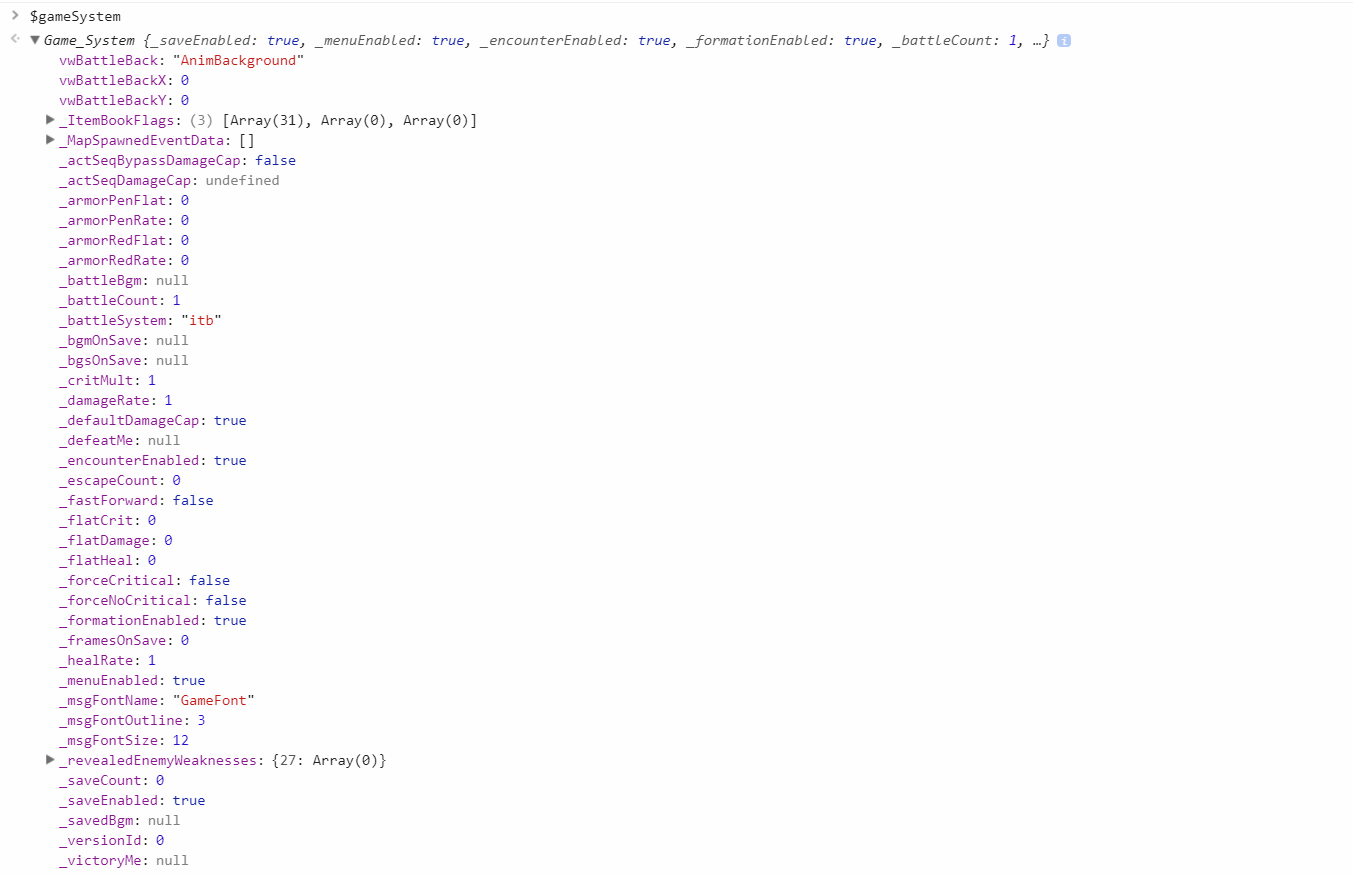Click the _actSeqDamageCap undefined row
The height and width of the screenshot is (875, 1353).
point(170,180)
